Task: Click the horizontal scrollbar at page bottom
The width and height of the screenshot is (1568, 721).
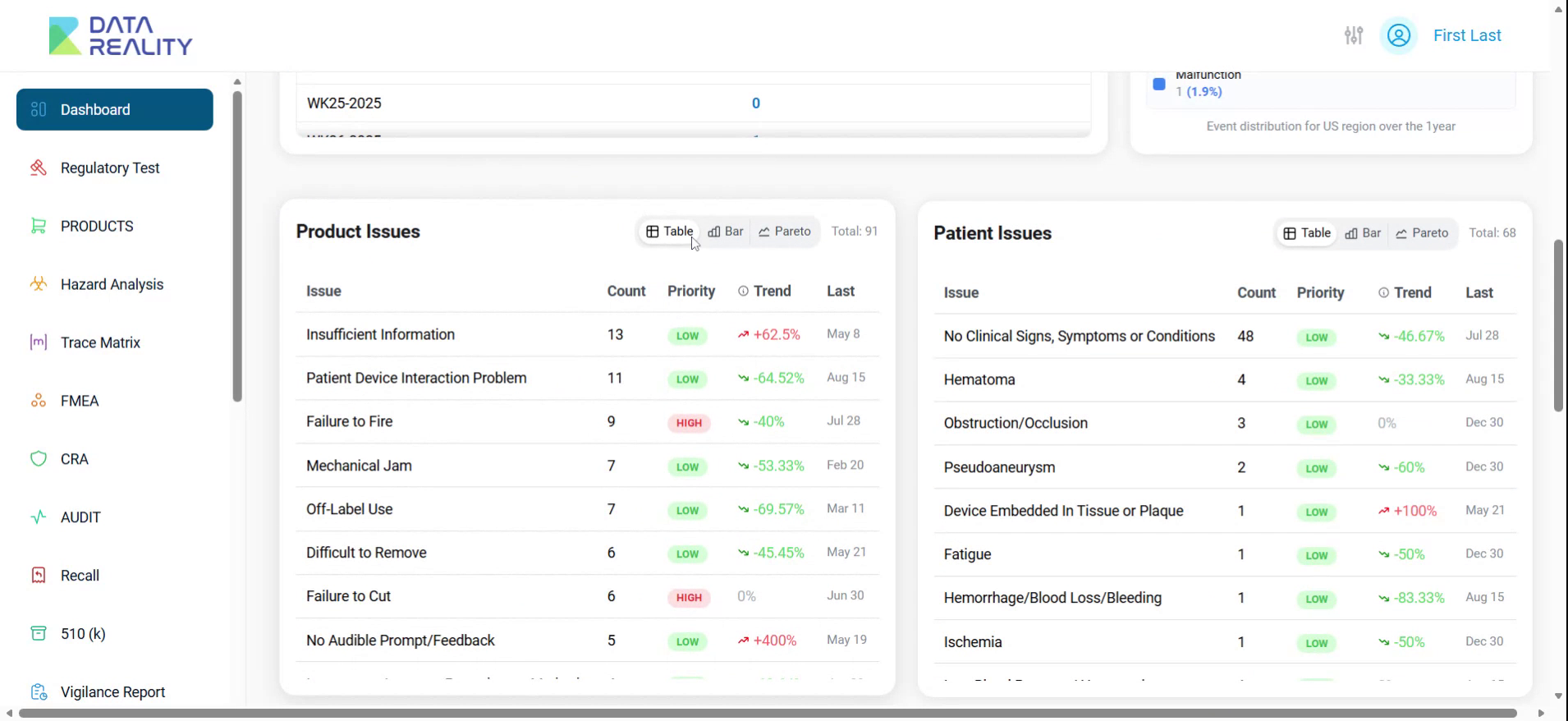Action: coord(767,713)
